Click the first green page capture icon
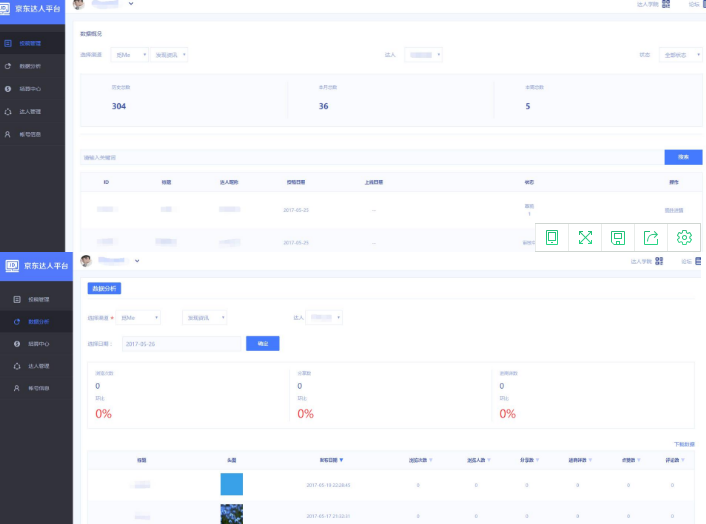This screenshot has width=706, height=524. (x=552, y=237)
